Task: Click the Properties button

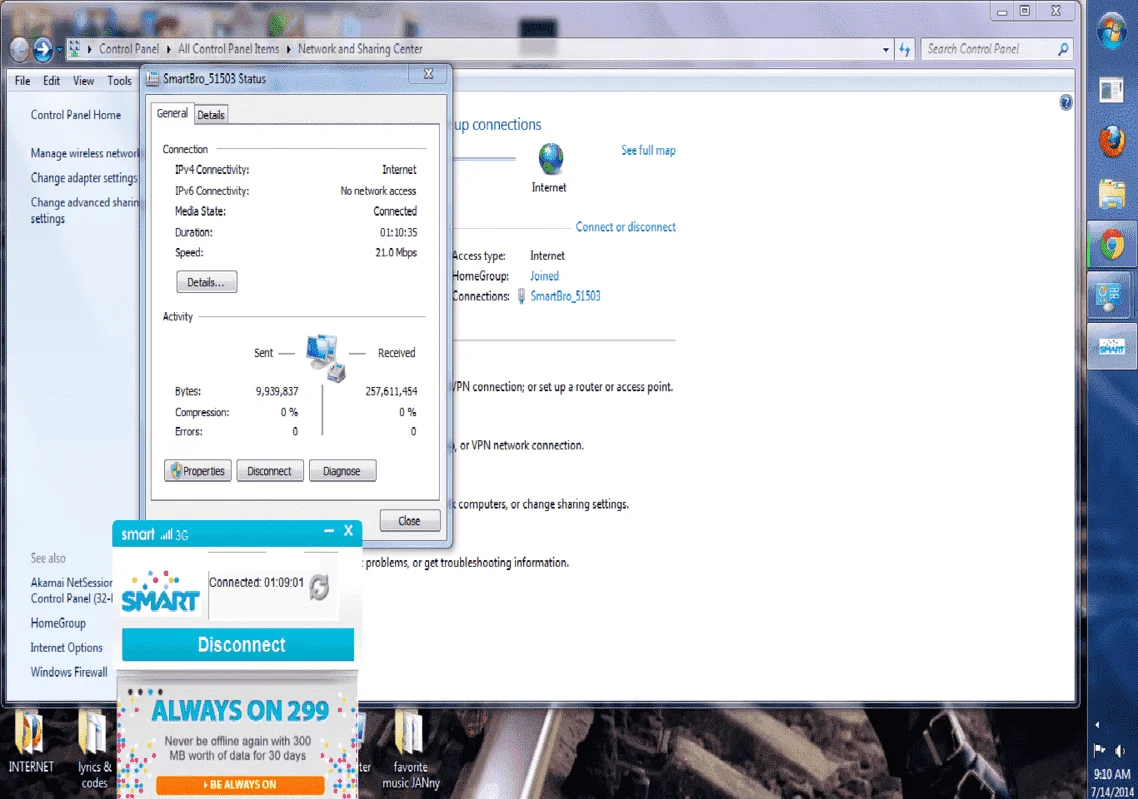Action: (197, 471)
